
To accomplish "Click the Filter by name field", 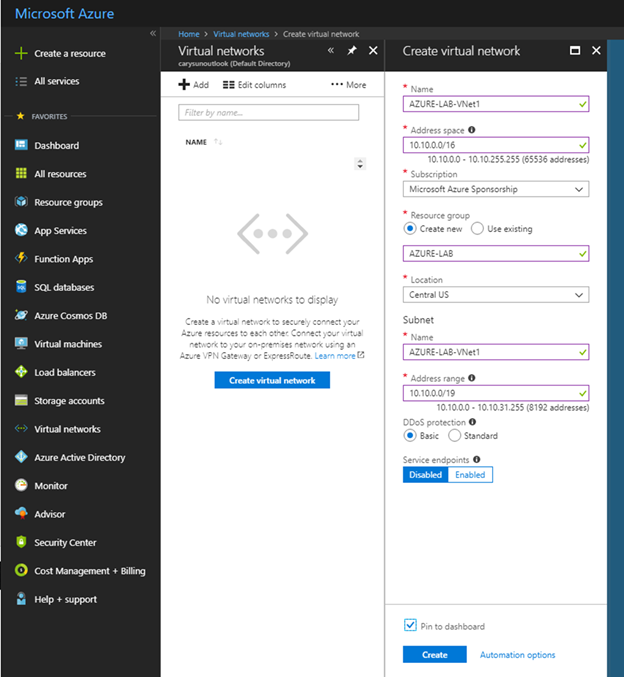I will pos(268,113).
